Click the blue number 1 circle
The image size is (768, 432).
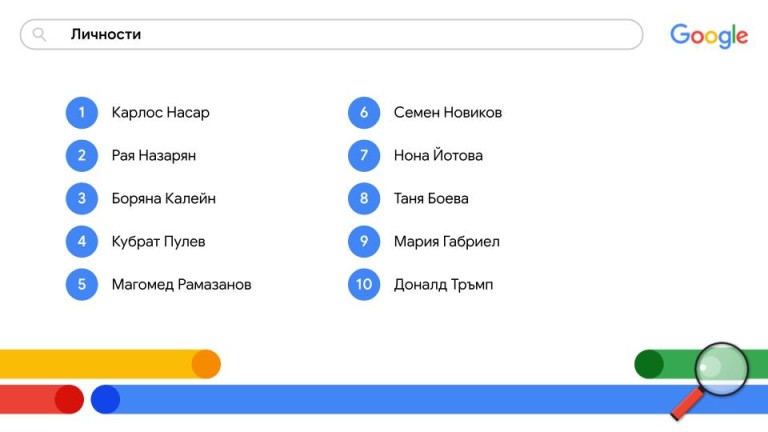click(82, 113)
